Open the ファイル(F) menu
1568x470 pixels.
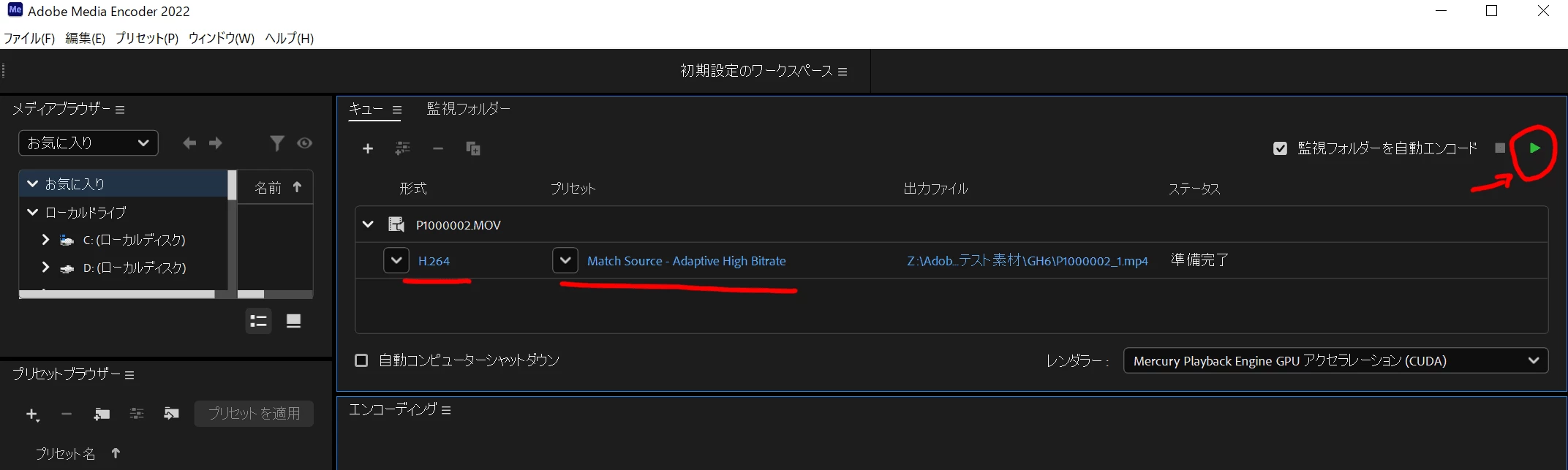29,38
